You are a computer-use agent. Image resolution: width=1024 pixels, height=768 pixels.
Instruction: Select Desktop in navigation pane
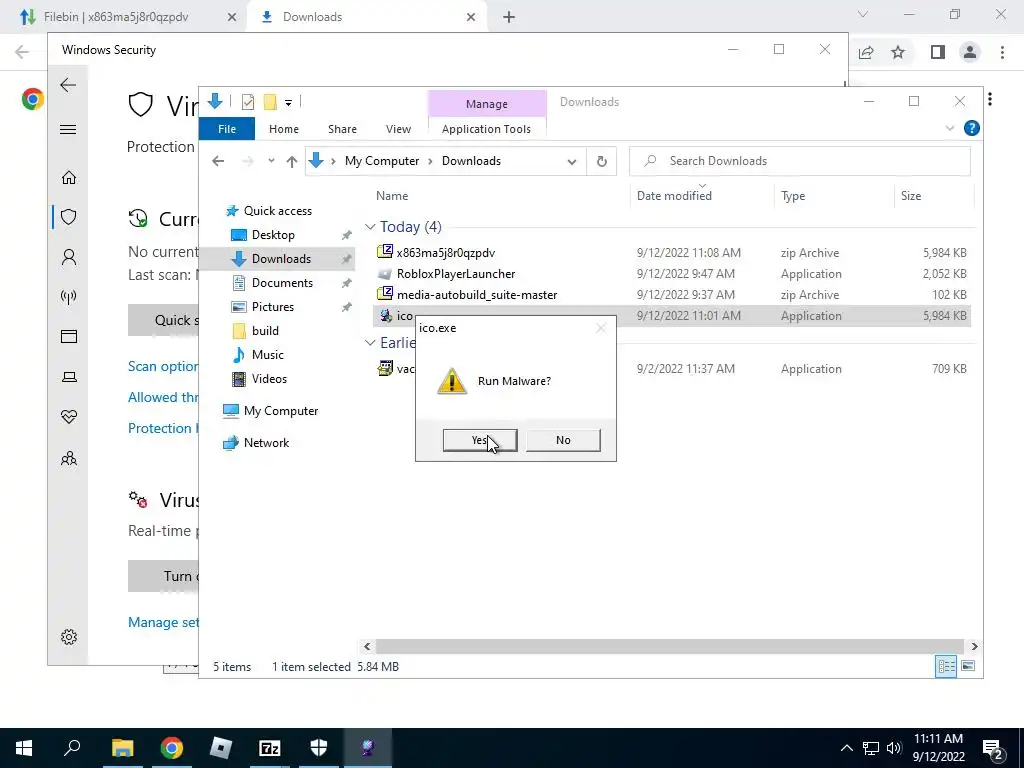[x=273, y=234]
